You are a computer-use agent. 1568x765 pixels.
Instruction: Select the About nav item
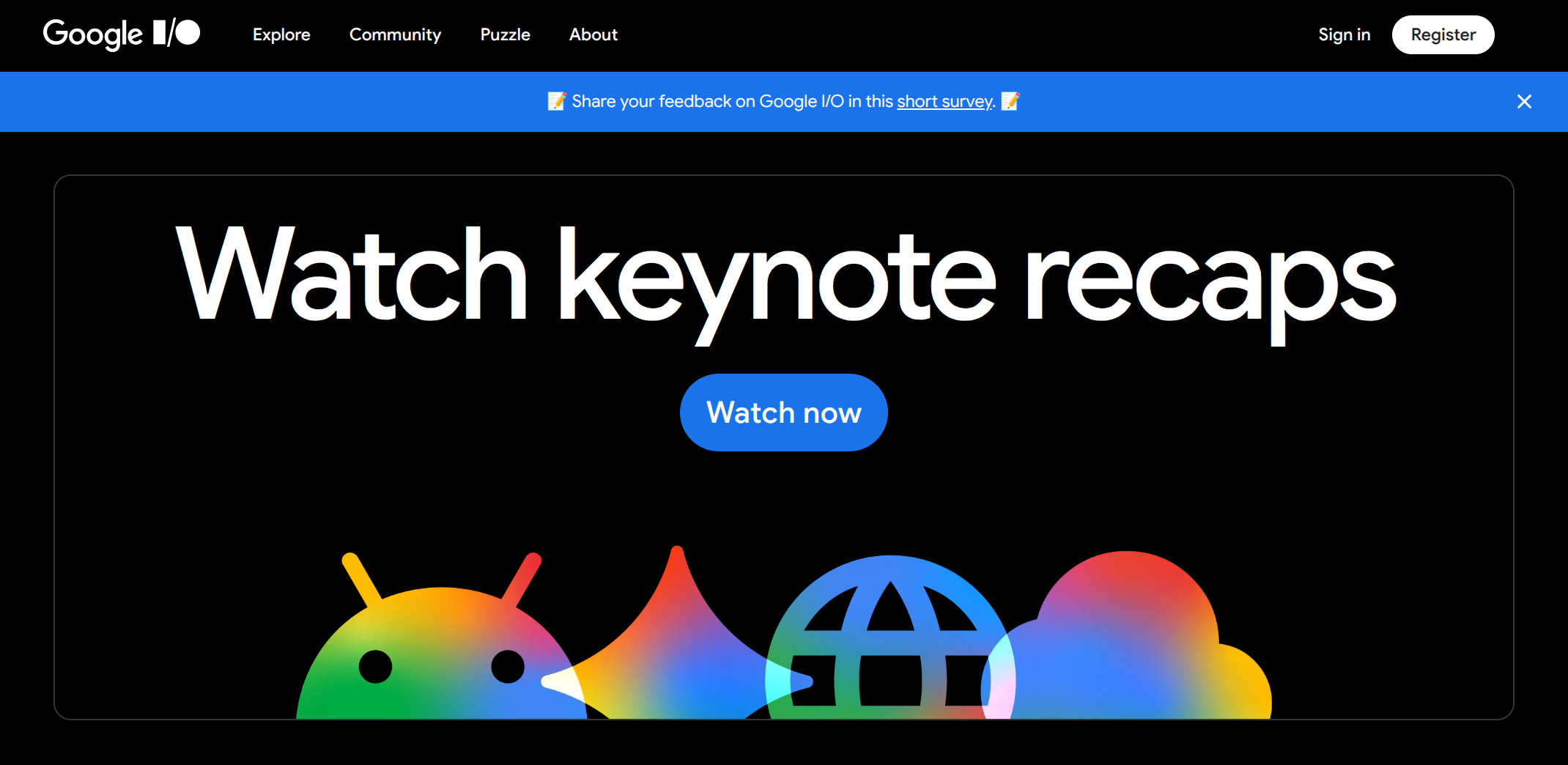(x=593, y=34)
